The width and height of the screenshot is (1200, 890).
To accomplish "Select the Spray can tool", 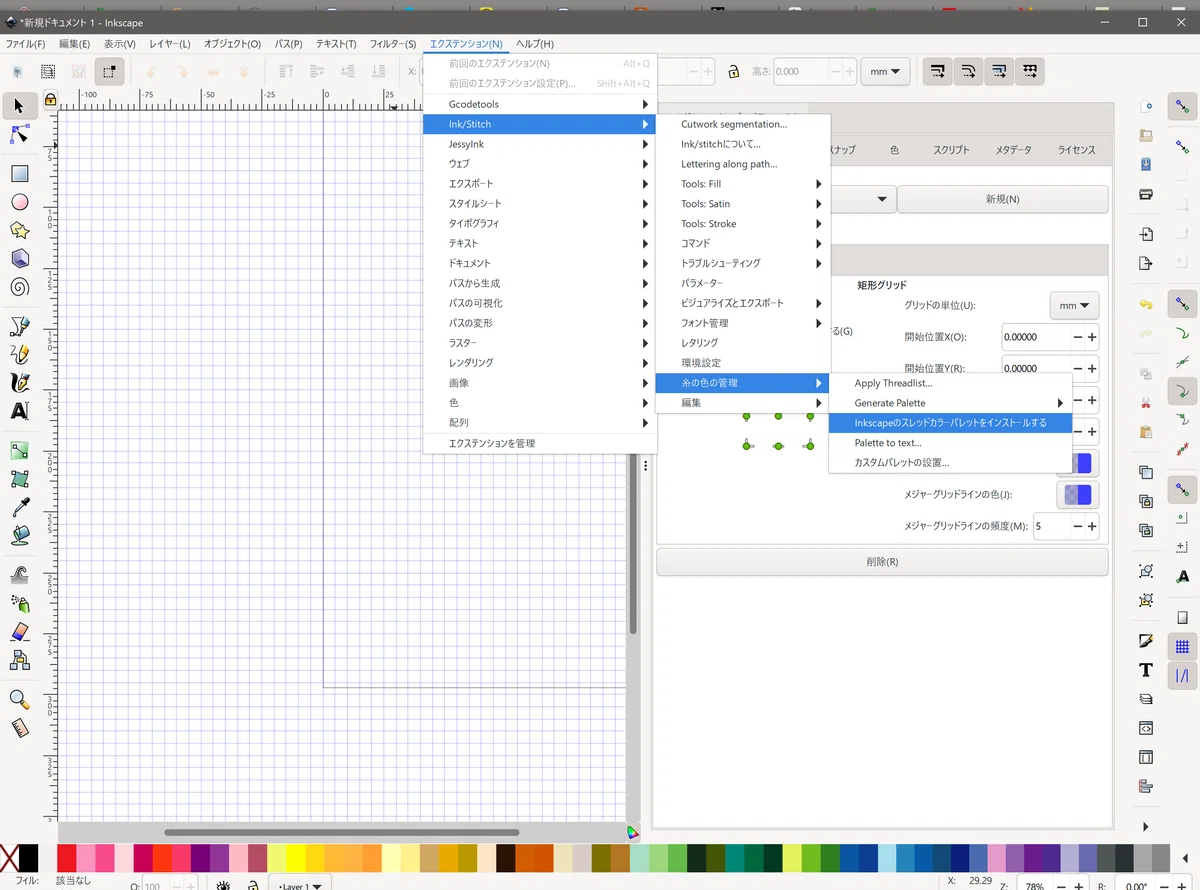I will 19,603.
